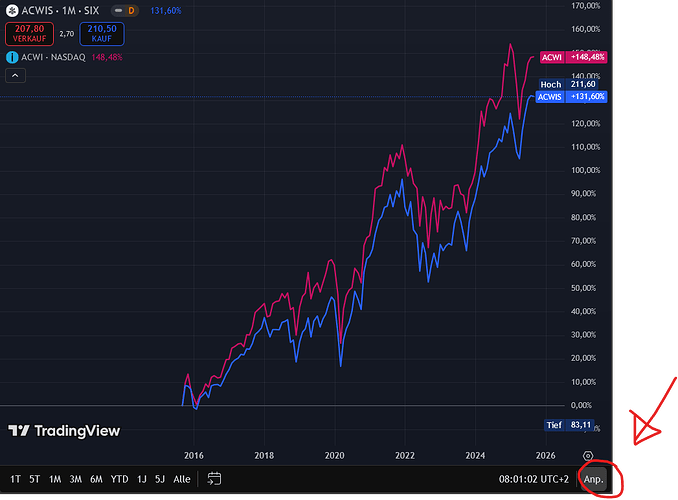Open the 08:01:02 UTC+2 timezone menu
The width and height of the screenshot is (678, 500).
(534, 479)
